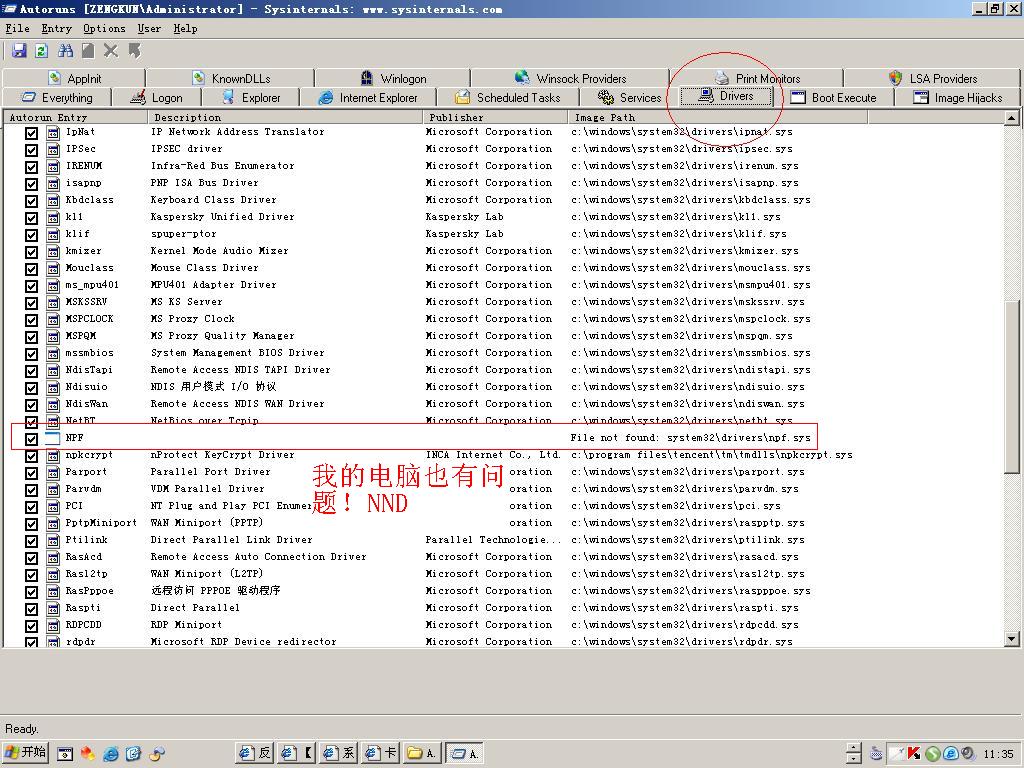1024x768 pixels.
Task: Open the Help menu
Action: [185, 29]
